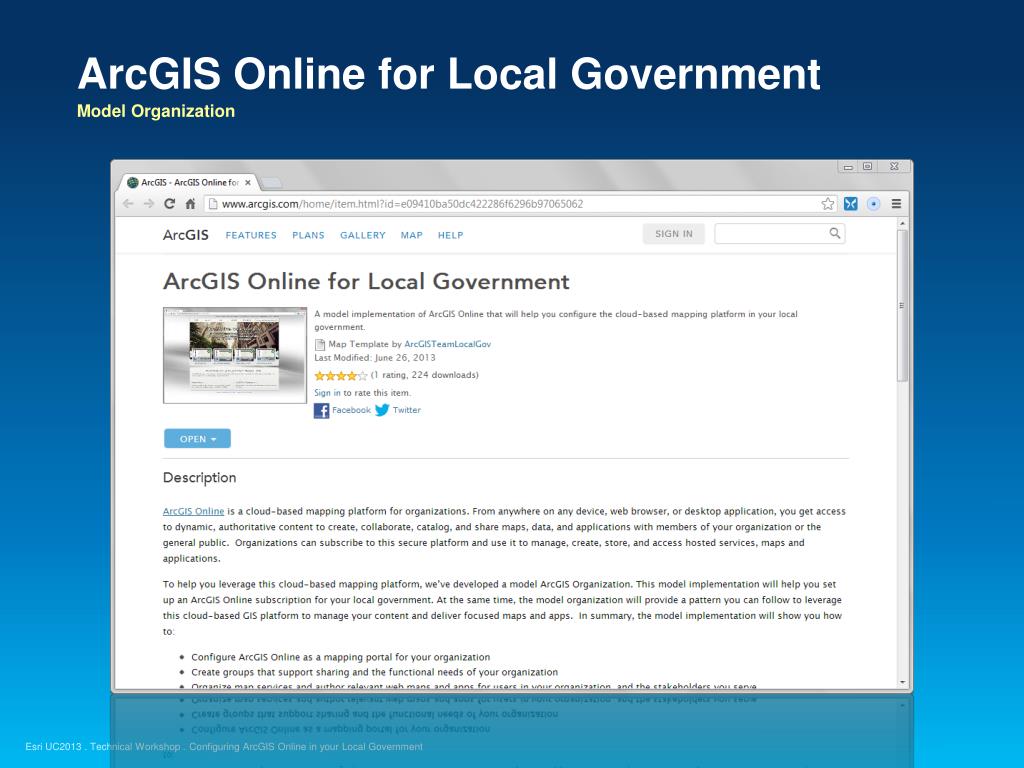Click bullet 'Create groups that support sharing'
This screenshot has height=768, width=1024.
click(x=374, y=672)
